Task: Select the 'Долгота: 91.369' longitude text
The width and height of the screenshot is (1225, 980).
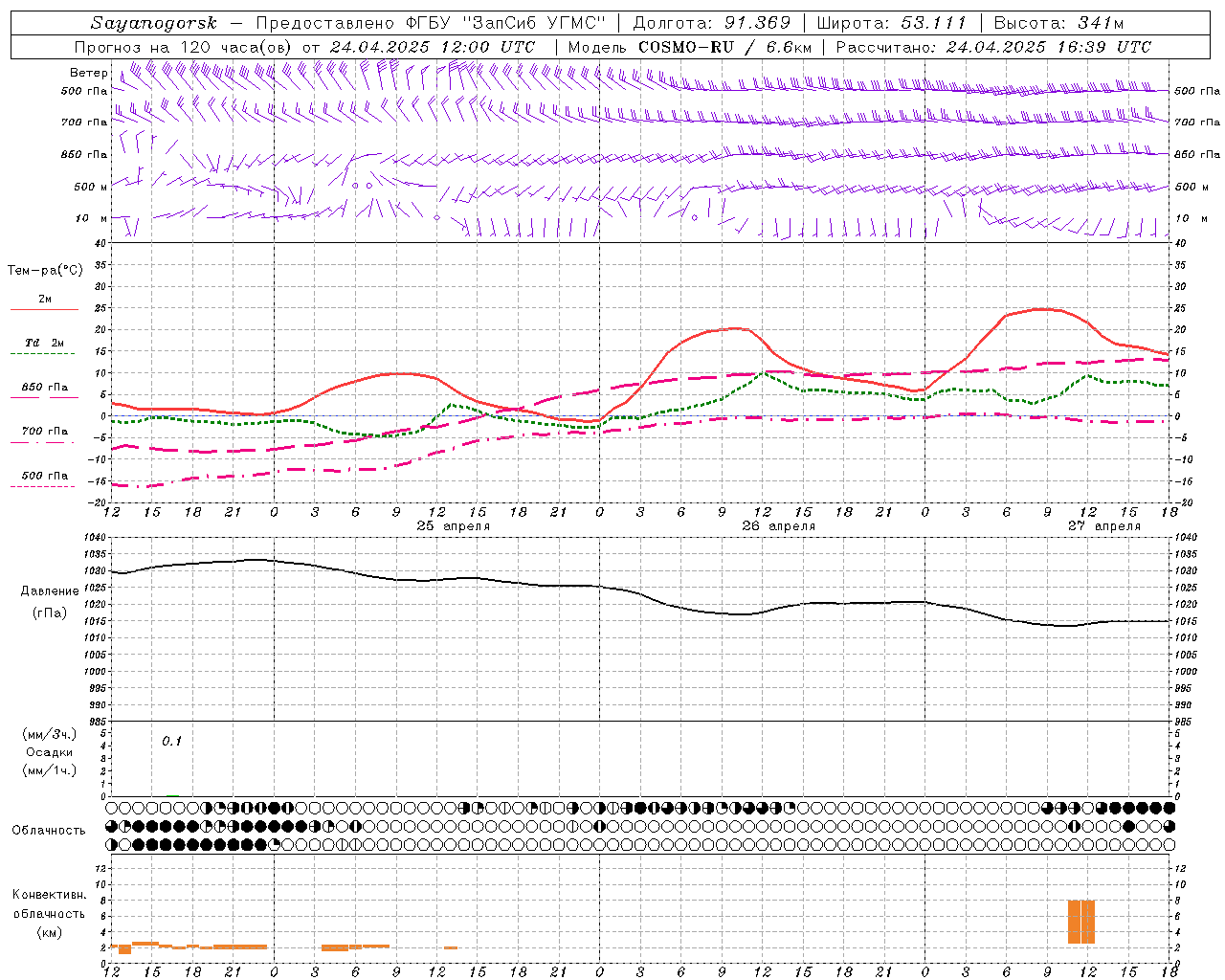Action: click(712, 23)
